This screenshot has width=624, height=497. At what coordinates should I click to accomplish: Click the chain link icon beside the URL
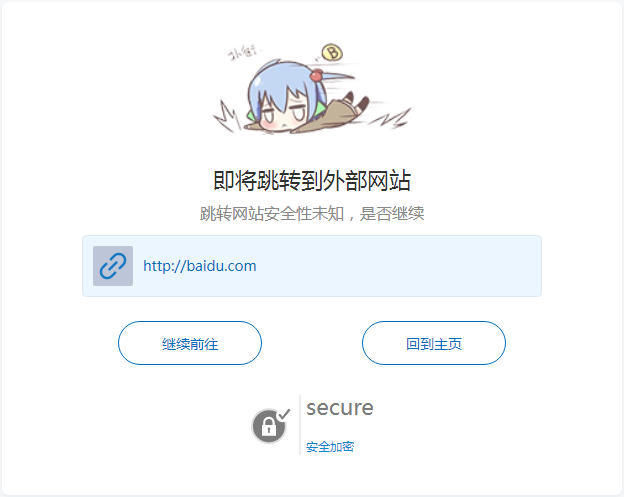point(113,266)
